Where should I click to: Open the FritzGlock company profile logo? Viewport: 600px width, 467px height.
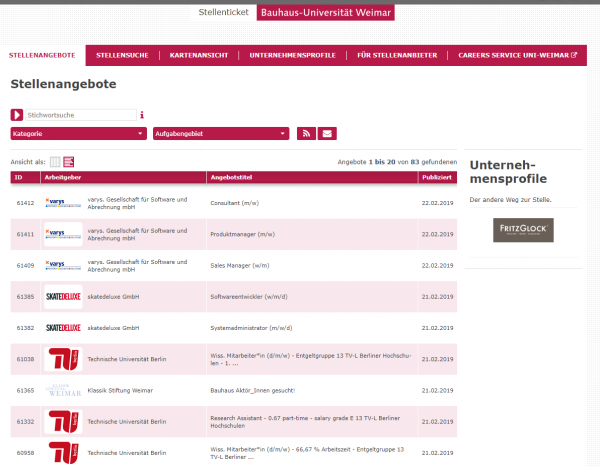(523, 230)
